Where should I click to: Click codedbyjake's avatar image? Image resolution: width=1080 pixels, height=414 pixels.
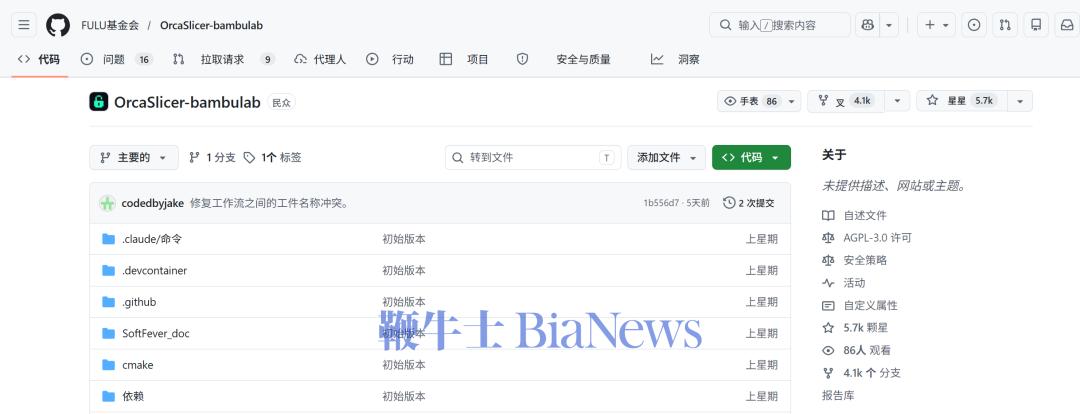pyautogui.click(x=107, y=203)
